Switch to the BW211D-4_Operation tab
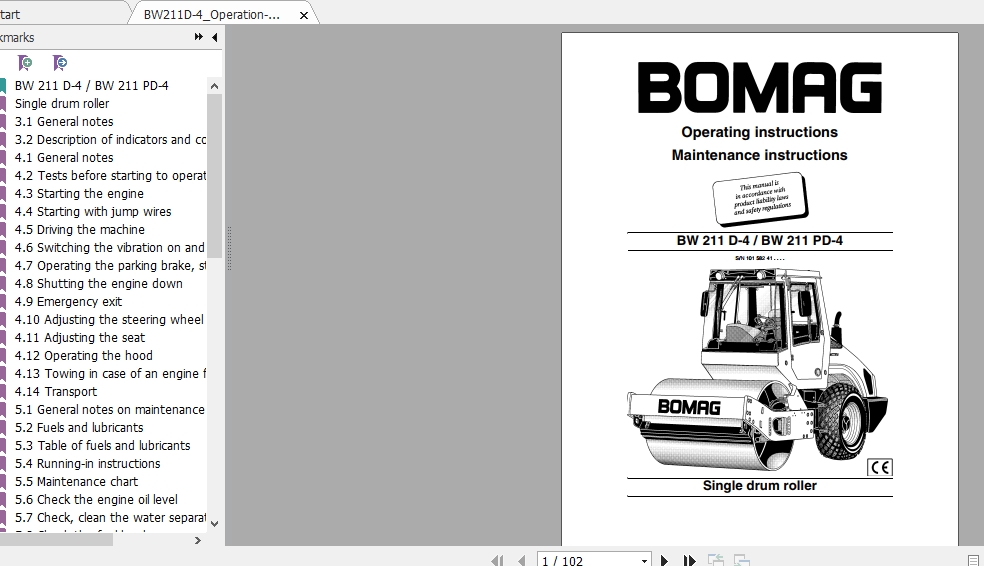 pos(211,15)
